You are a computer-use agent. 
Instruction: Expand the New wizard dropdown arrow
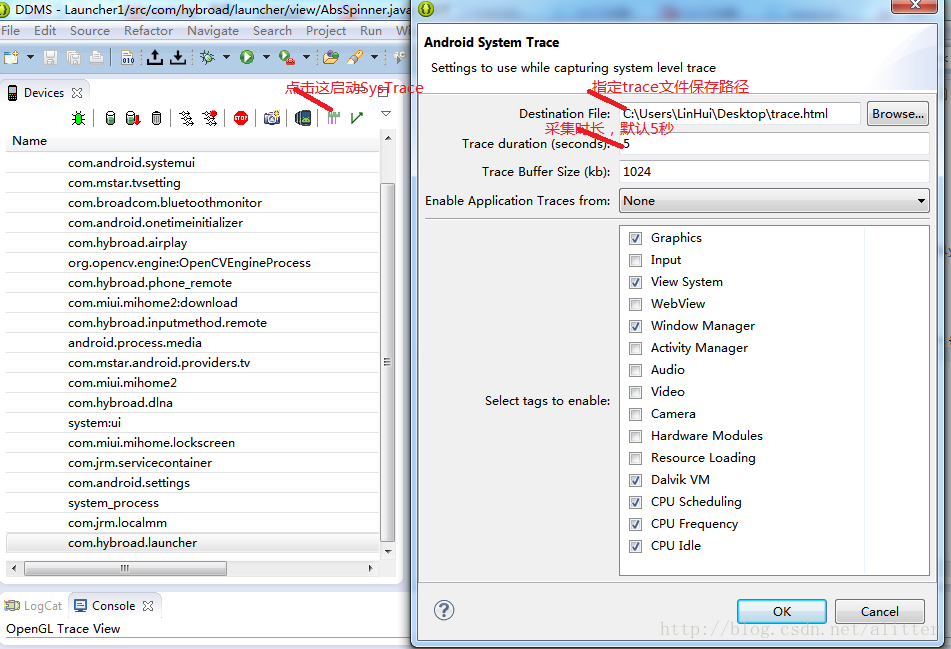point(30,58)
